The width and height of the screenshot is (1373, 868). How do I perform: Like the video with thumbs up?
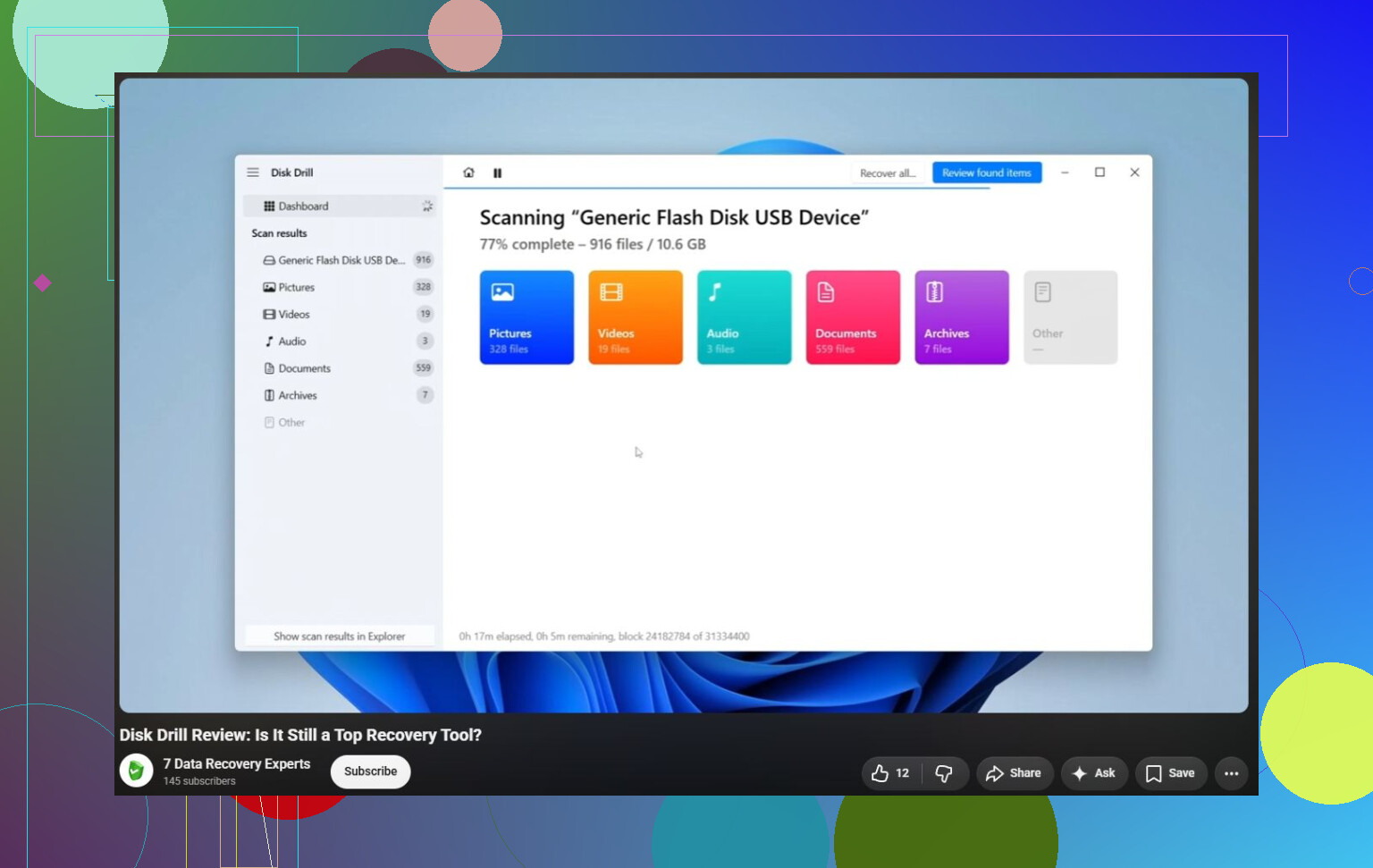(x=890, y=773)
